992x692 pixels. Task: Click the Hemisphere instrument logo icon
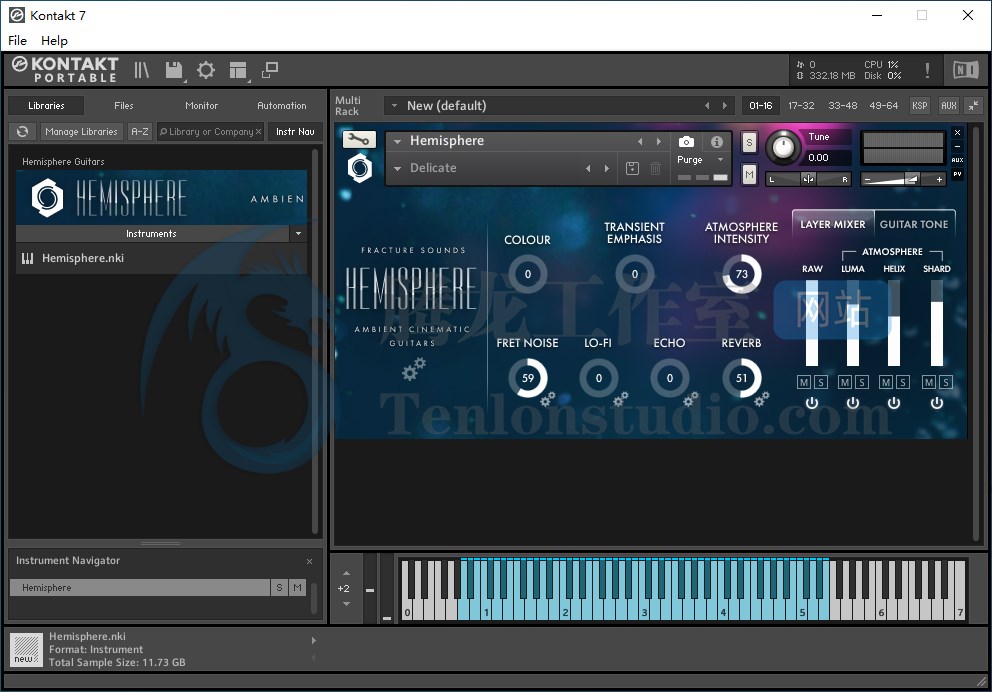coord(359,168)
